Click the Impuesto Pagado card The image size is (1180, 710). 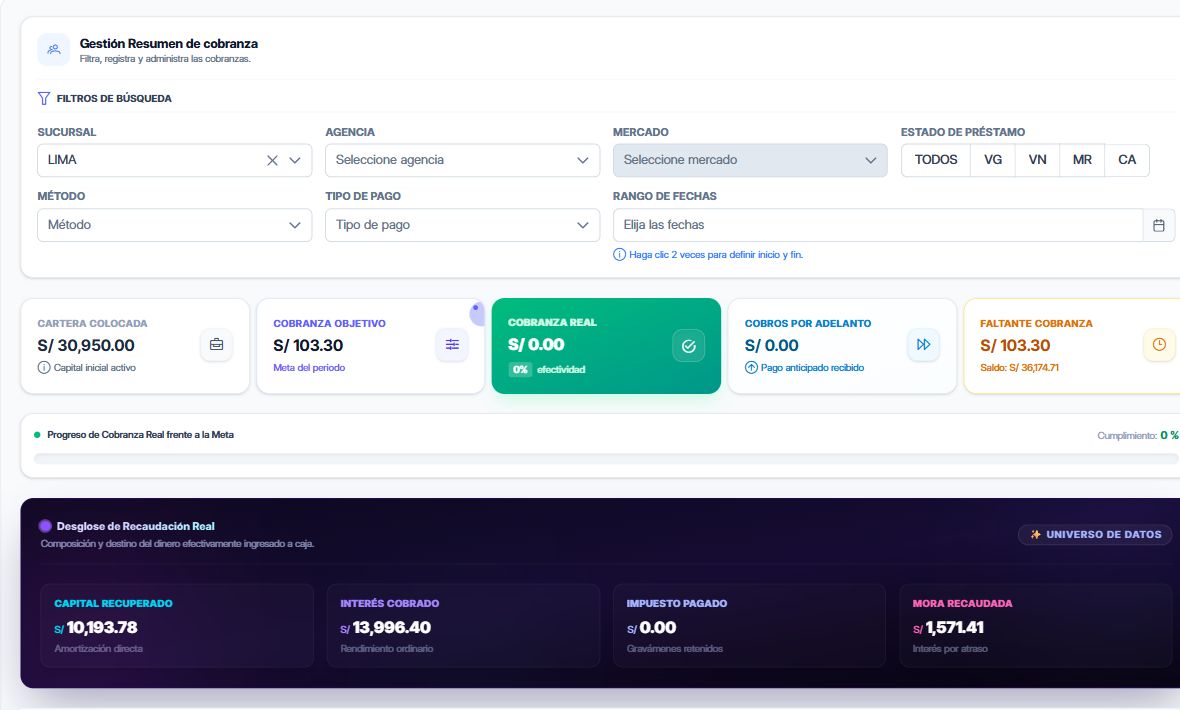click(x=750, y=626)
